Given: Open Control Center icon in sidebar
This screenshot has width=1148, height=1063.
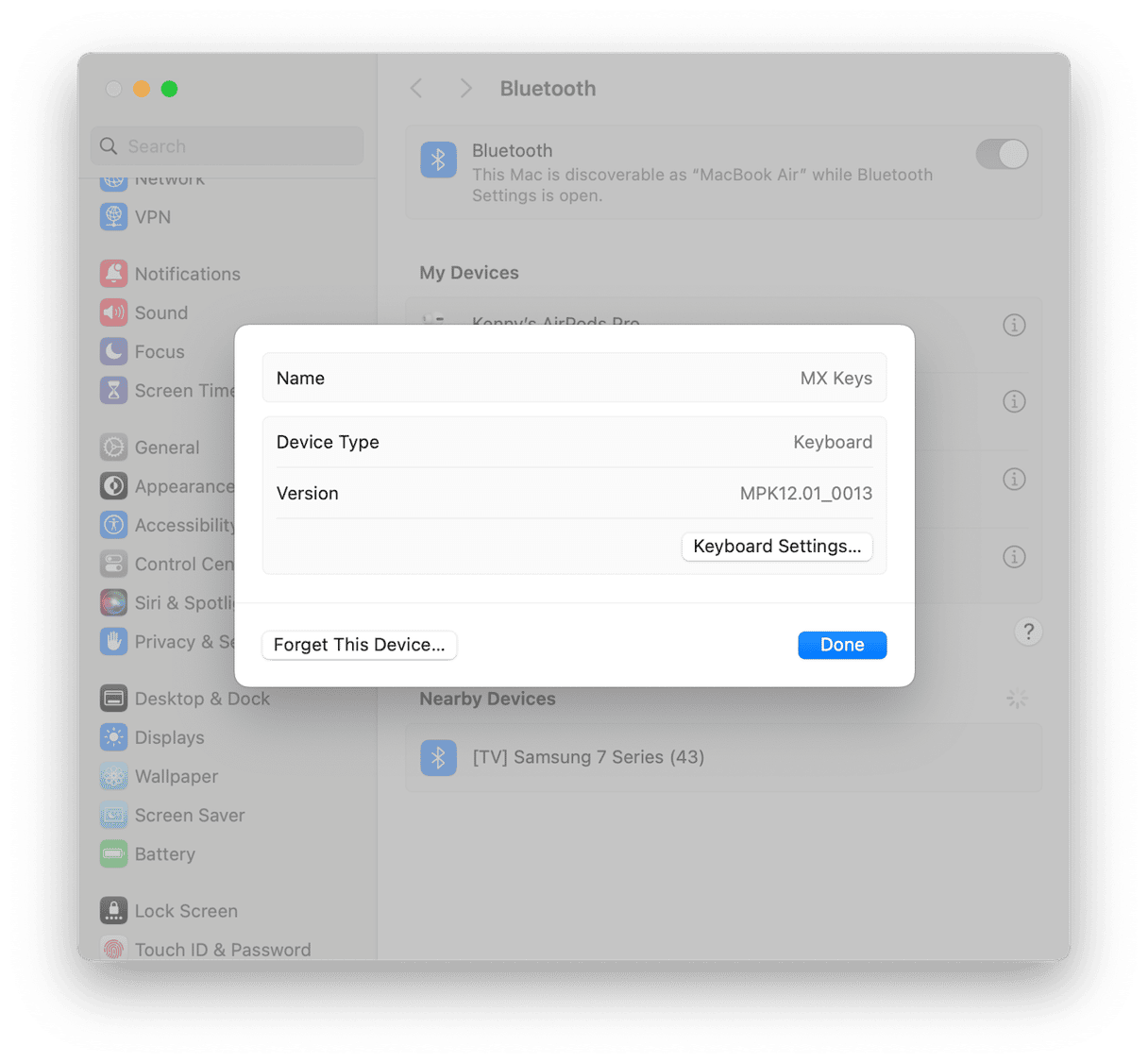Looking at the screenshot, I should (113, 564).
